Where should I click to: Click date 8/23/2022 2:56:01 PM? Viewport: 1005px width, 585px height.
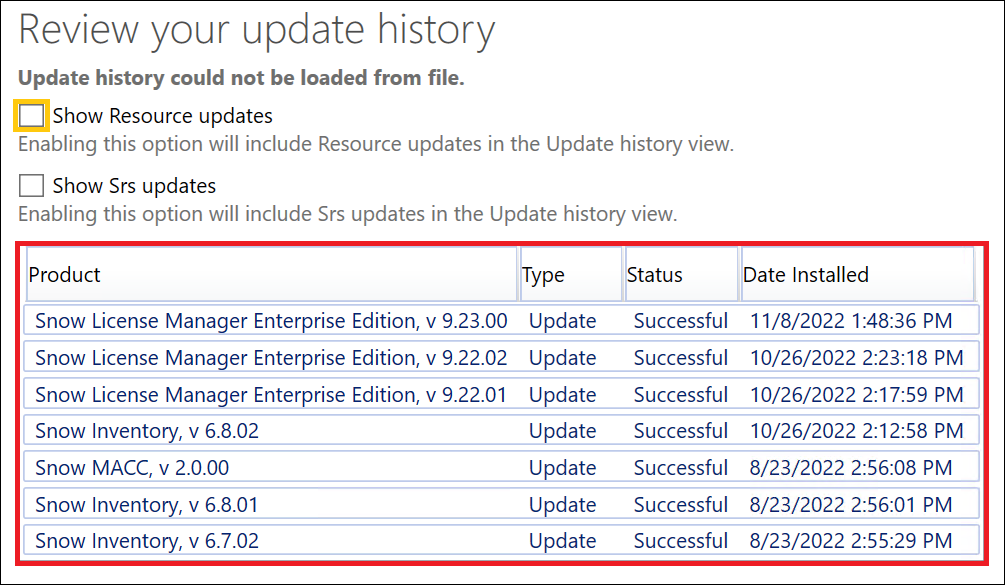[851, 504]
